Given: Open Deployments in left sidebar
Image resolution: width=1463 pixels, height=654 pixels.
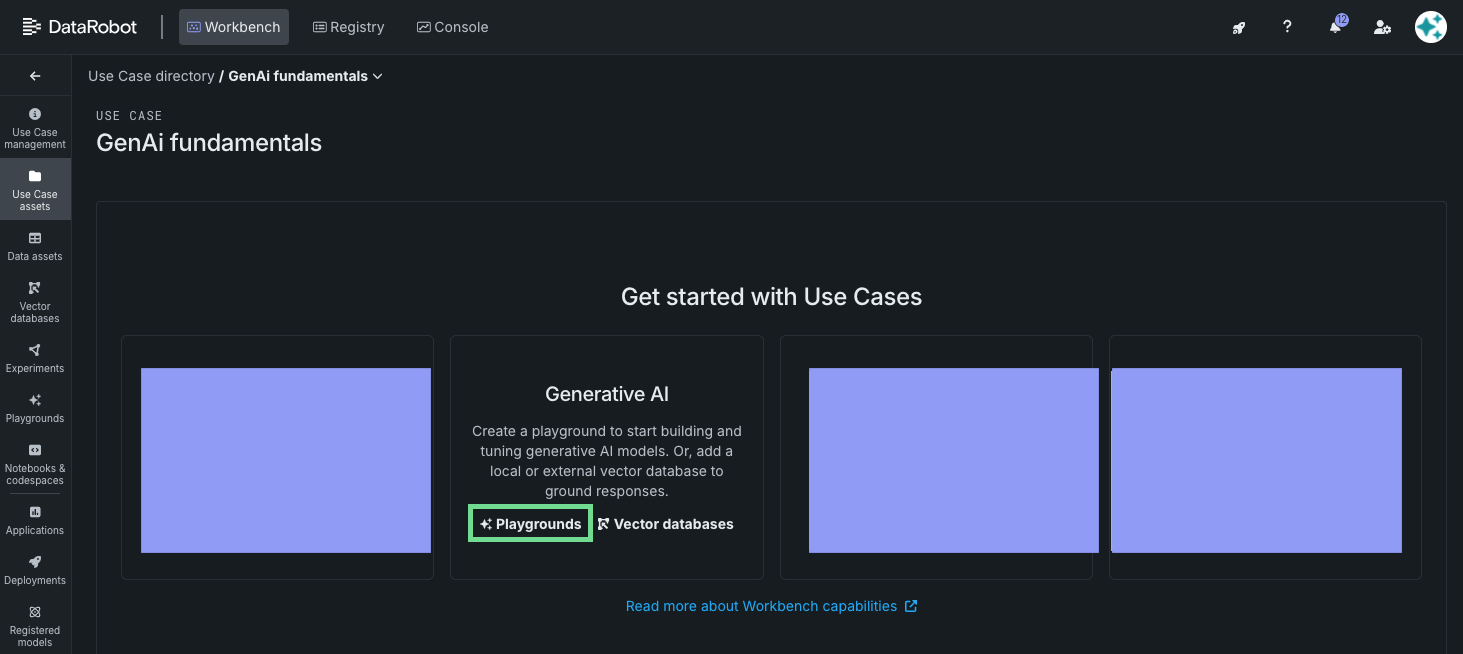Looking at the screenshot, I should (35, 570).
